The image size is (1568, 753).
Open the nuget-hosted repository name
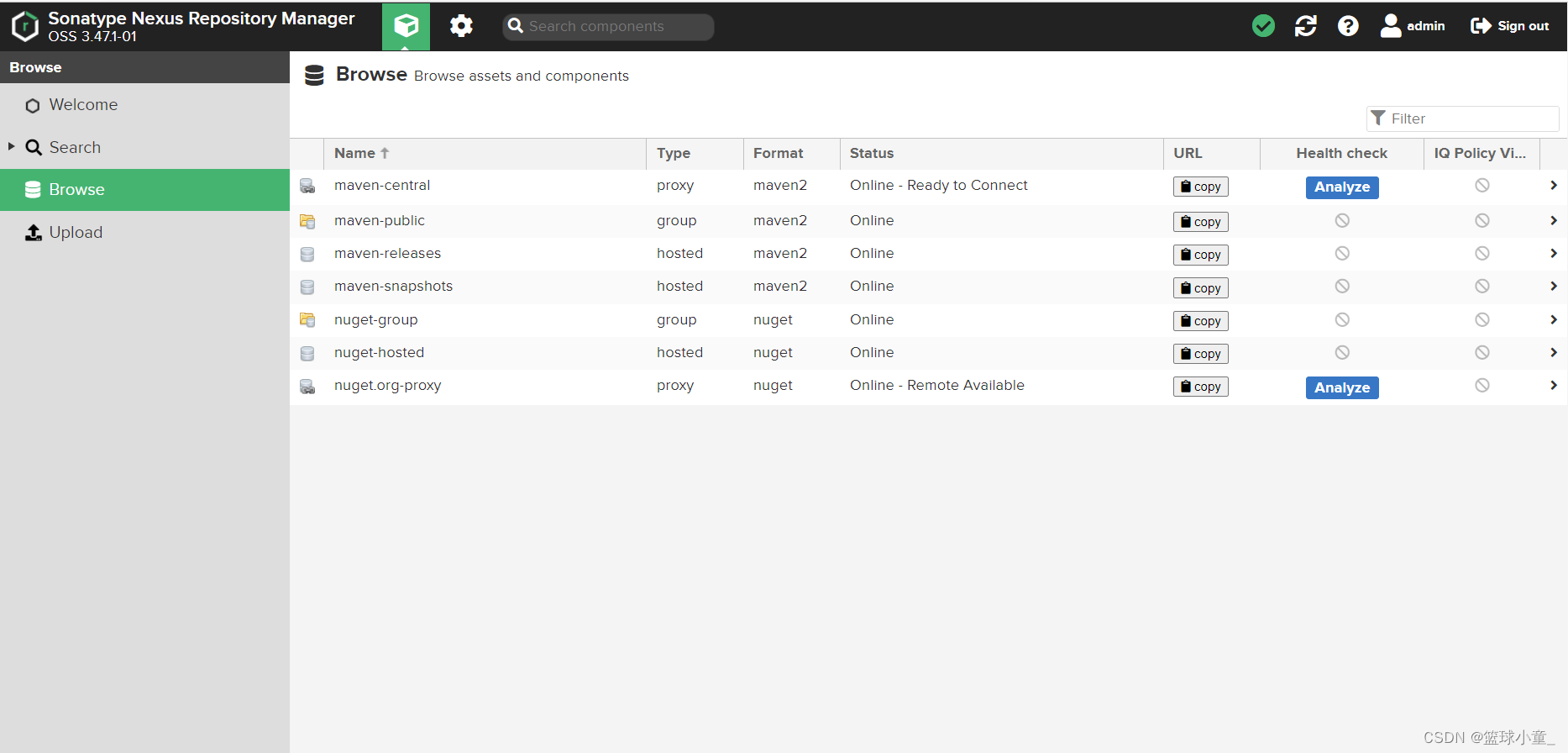379,352
